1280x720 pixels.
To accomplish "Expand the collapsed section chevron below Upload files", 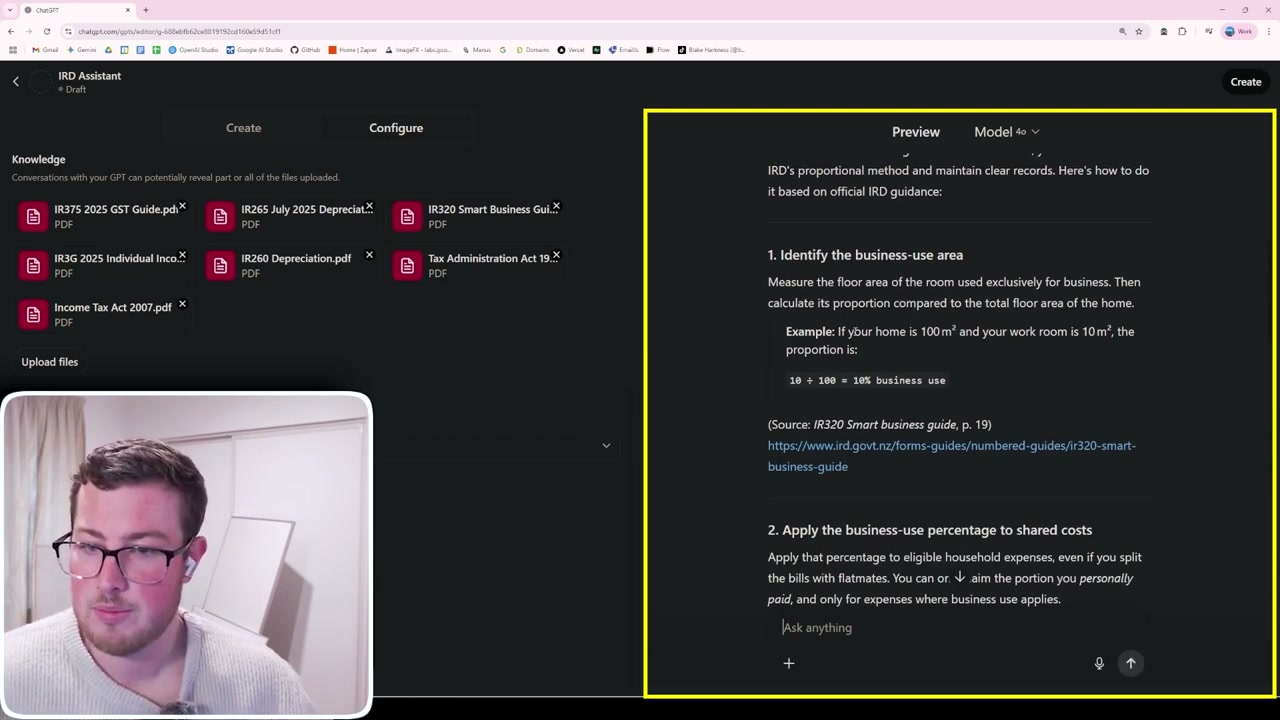I will coord(606,445).
